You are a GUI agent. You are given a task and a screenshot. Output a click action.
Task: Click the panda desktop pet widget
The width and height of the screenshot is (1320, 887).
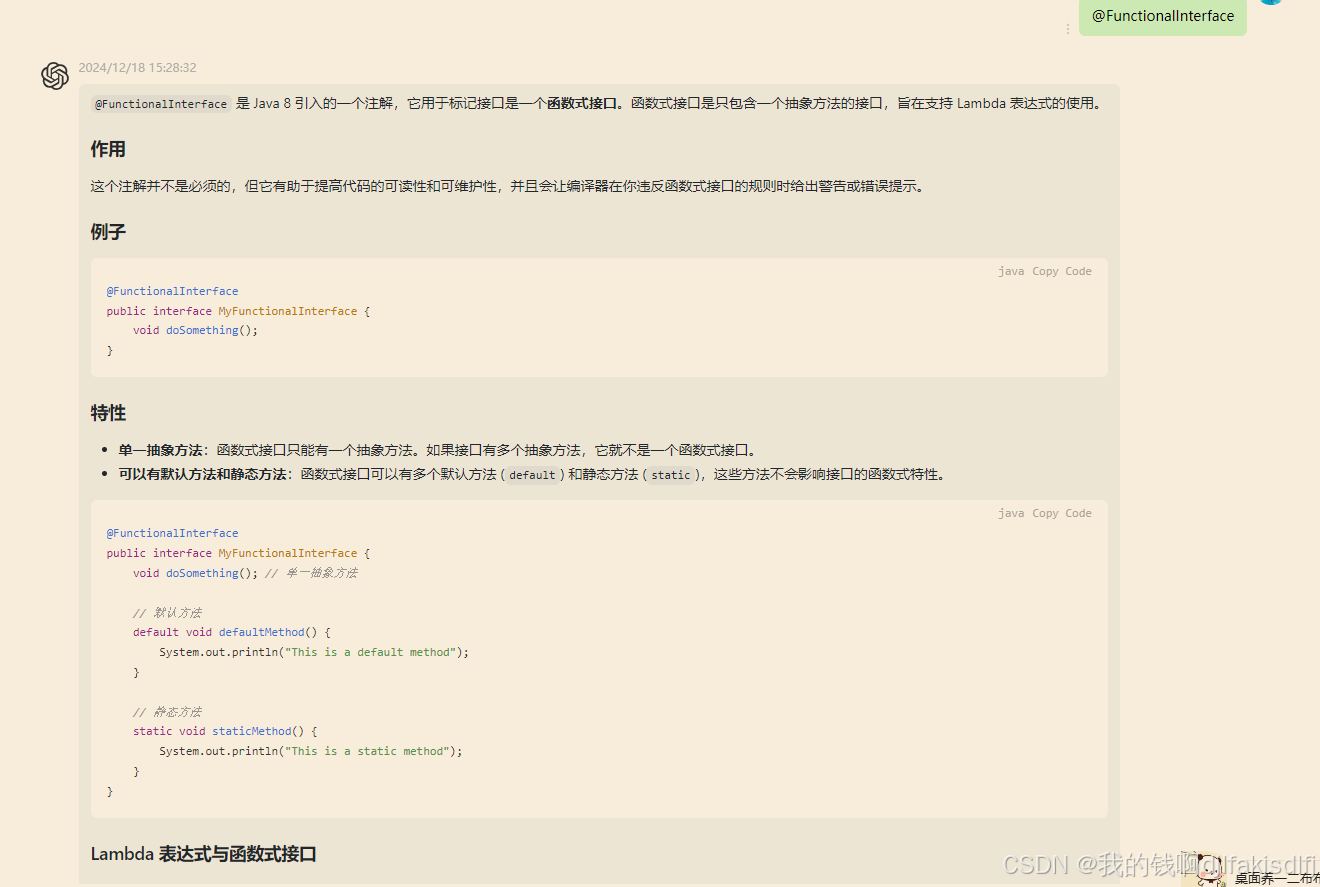point(1208,868)
